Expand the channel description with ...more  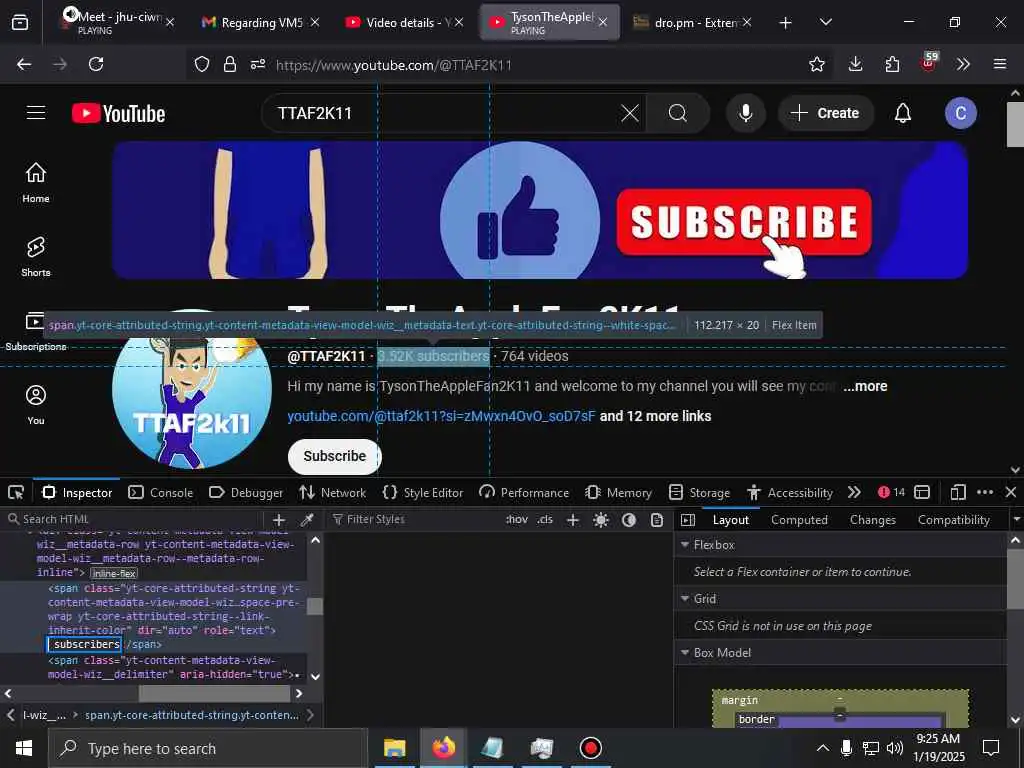[x=865, y=386]
